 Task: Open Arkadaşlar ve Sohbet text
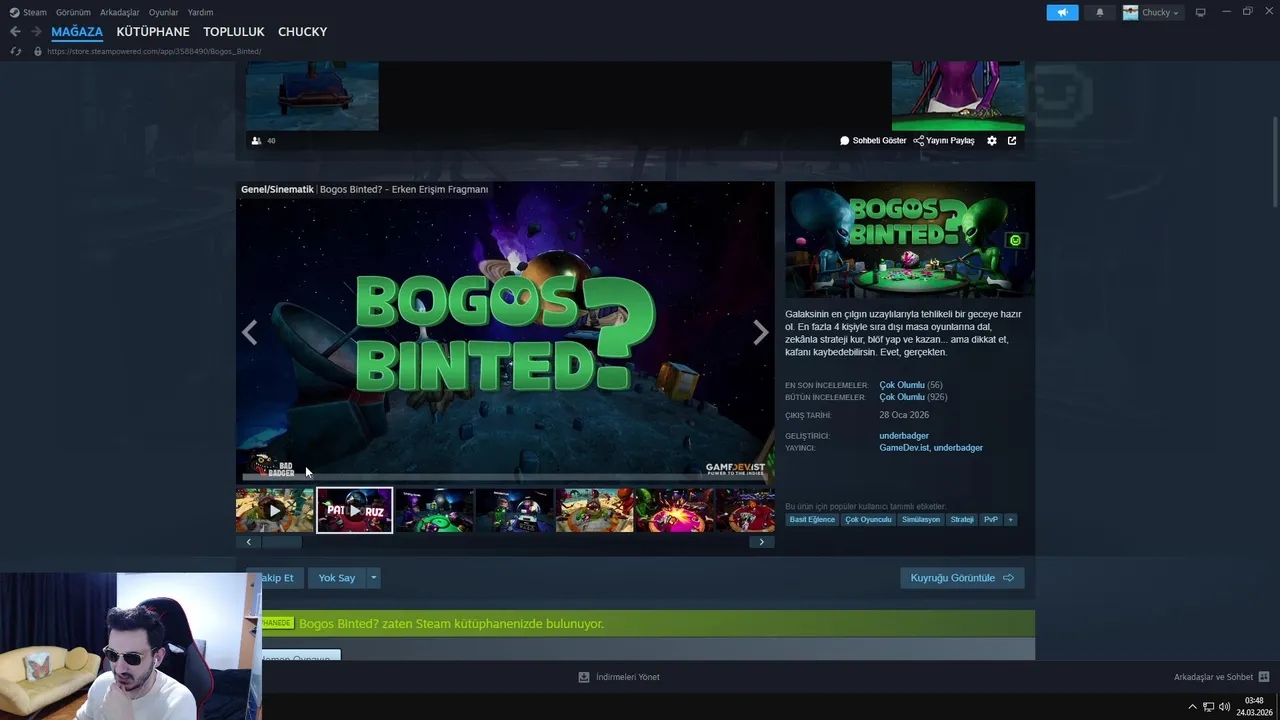(1213, 677)
